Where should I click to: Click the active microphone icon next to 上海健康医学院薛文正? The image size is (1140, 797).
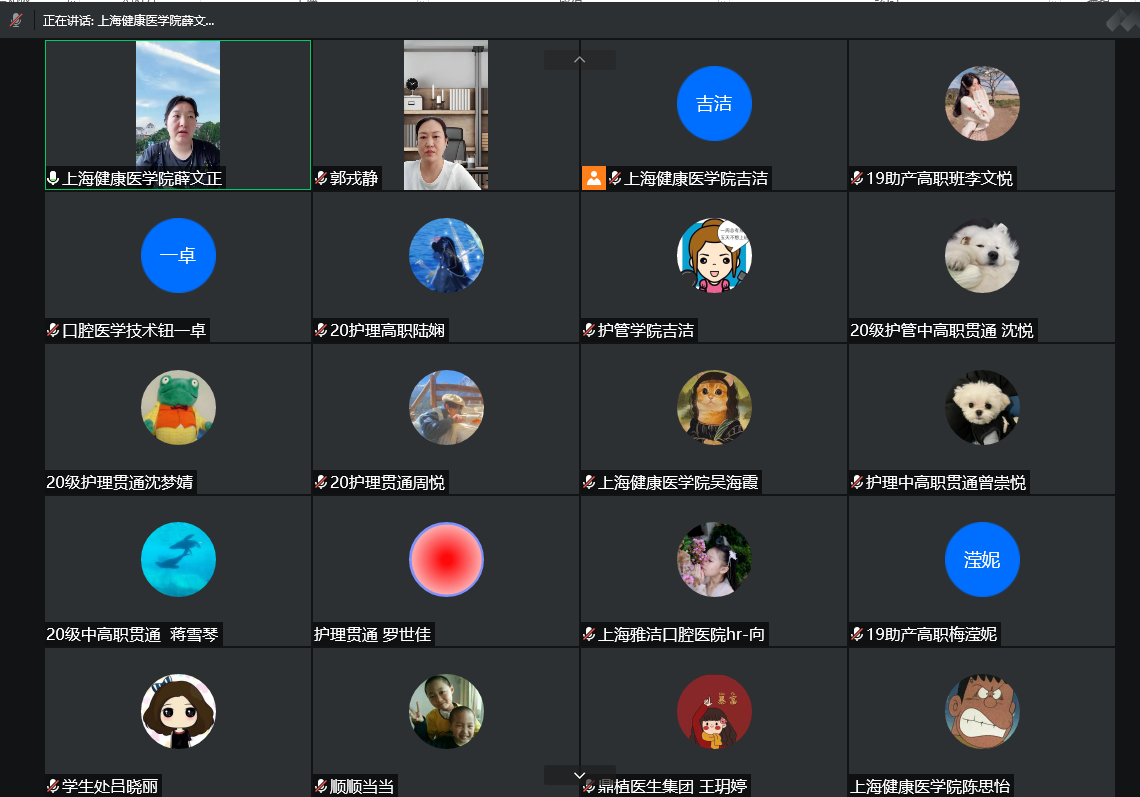click(53, 179)
